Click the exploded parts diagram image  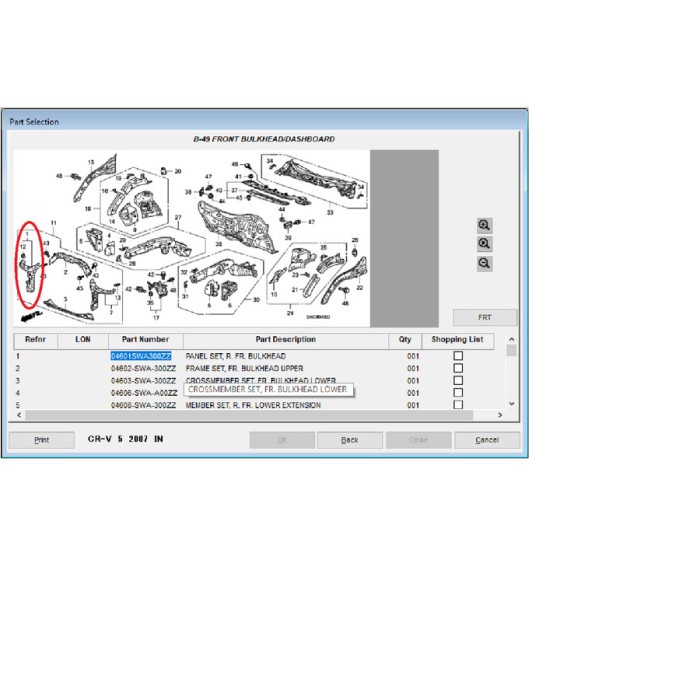(x=192, y=238)
